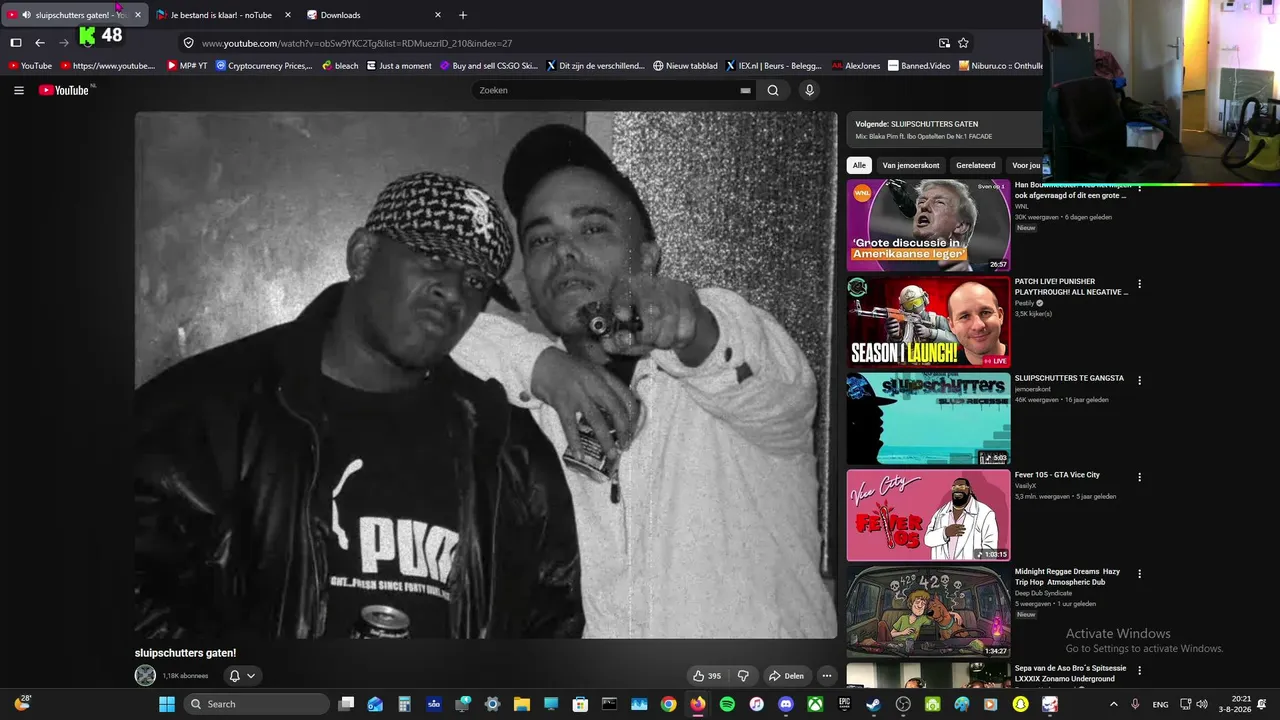
Task: Mute the sluipschutters gaten tab audio
Action: tap(26, 15)
